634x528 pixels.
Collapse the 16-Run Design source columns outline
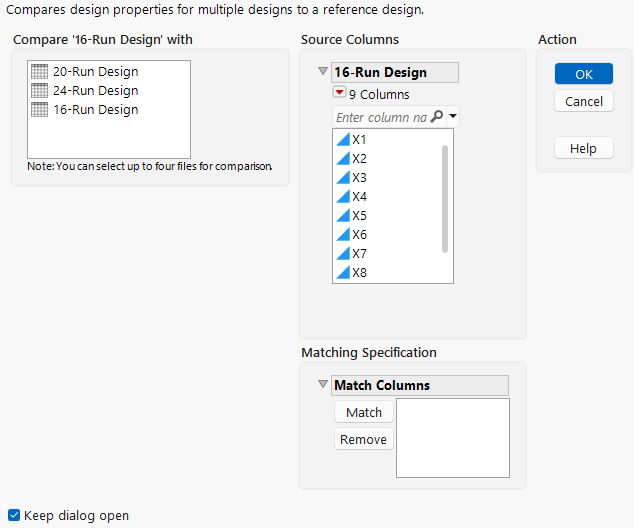click(322, 72)
